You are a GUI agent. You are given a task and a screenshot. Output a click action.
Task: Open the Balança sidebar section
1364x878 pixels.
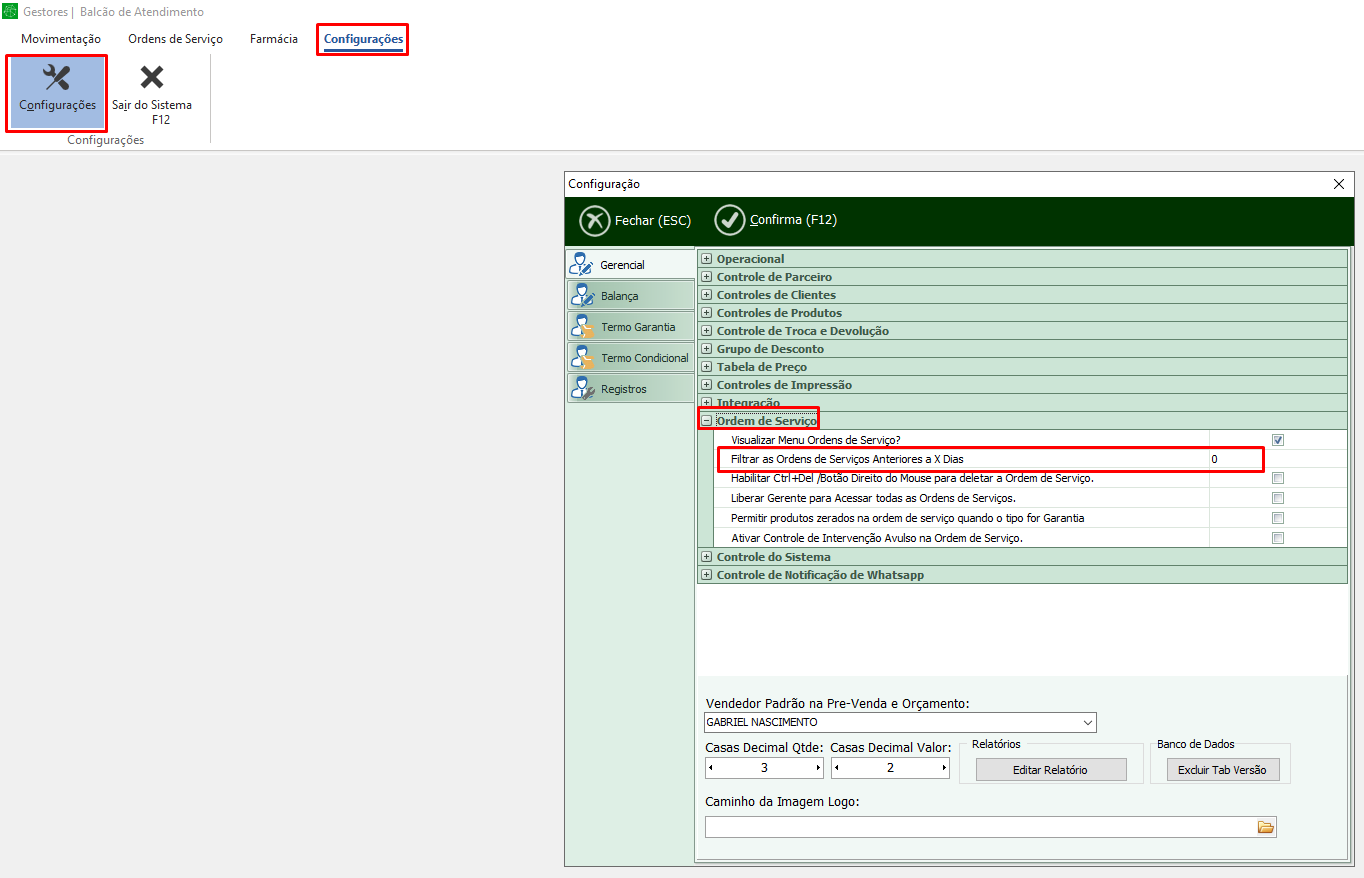click(630, 296)
